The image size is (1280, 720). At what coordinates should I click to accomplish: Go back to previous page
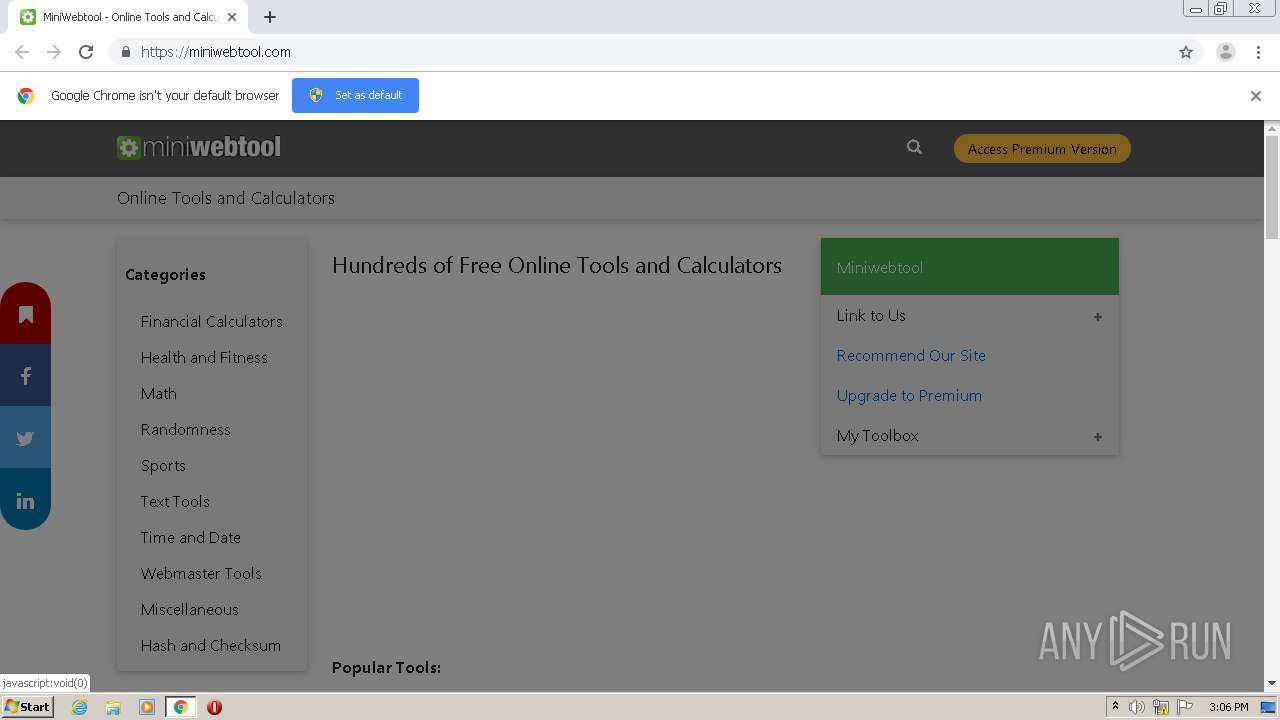pos(22,52)
